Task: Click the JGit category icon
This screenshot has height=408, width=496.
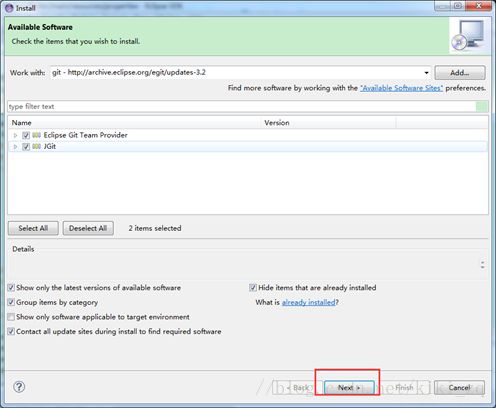Action: point(37,146)
